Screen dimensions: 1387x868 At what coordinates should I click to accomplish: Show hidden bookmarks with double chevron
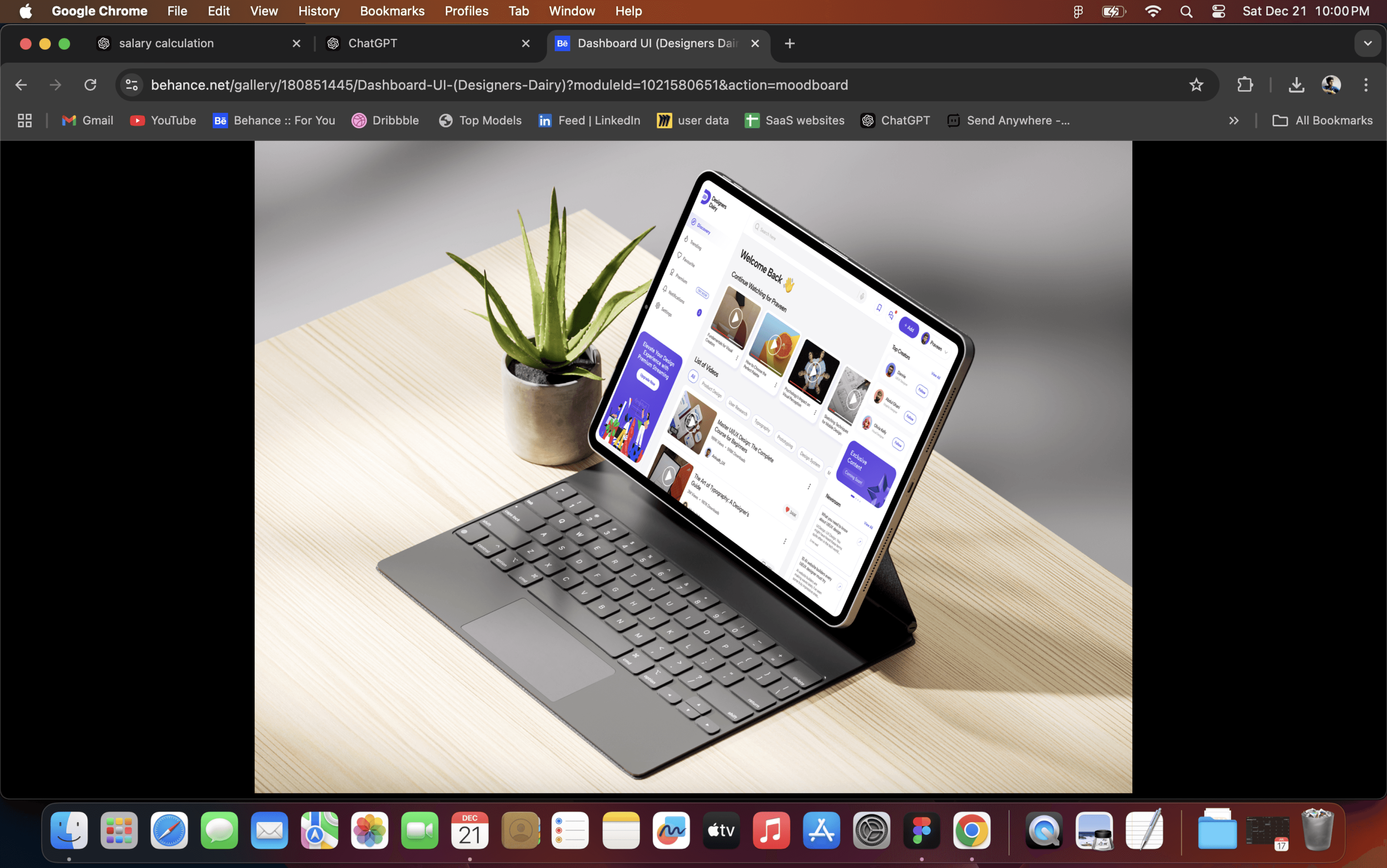1233,121
